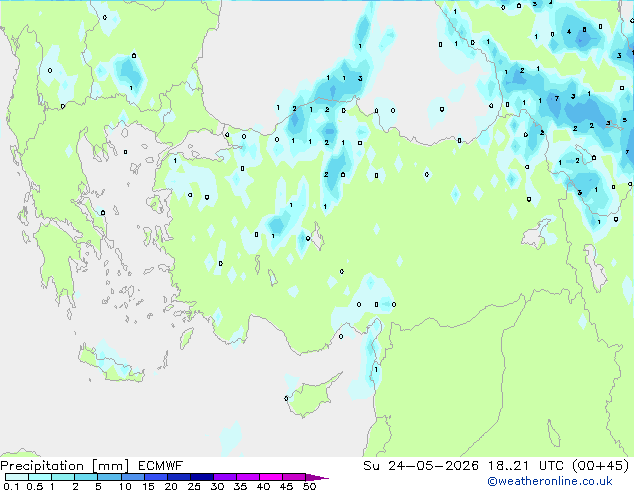The height and width of the screenshot is (490, 634).
Task: Pick the 2–5 mm legend swatch
Action: tap(86, 477)
